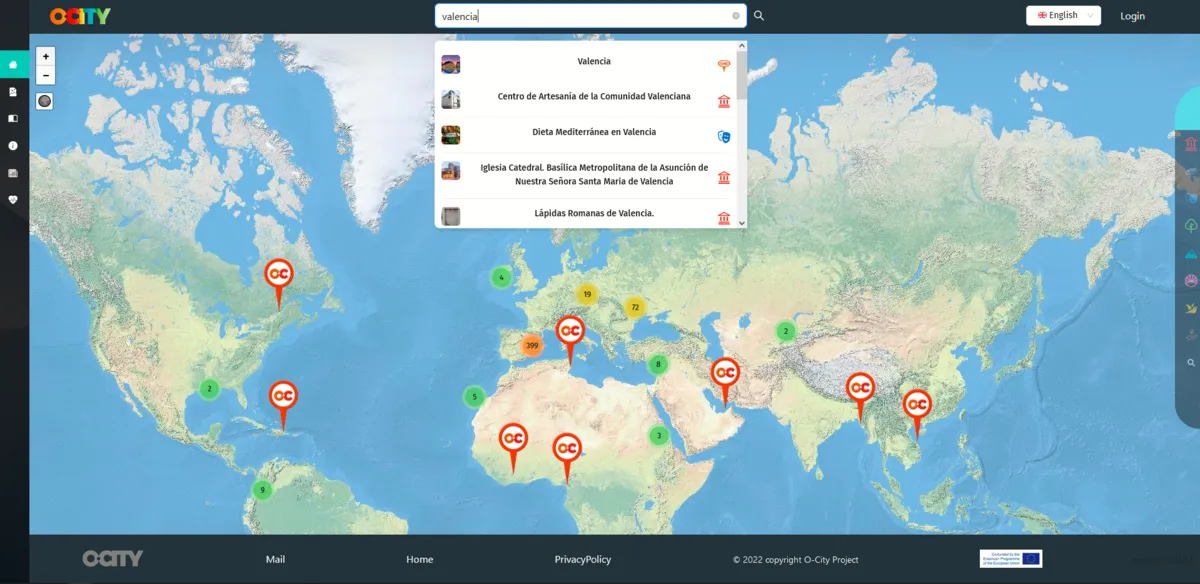This screenshot has height=584, width=1200.
Task: Click thumbnail of Valencia result
Action: tap(451, 64)
